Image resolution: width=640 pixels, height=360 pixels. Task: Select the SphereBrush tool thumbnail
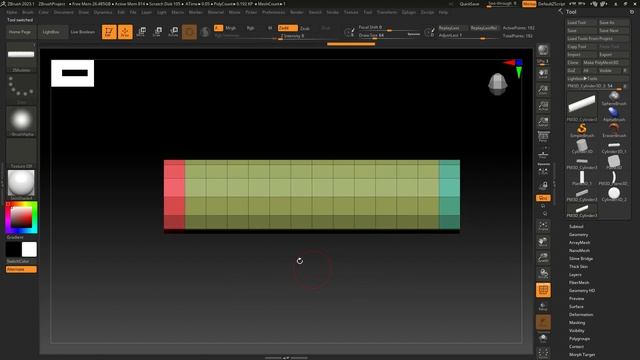click(614, 98)
